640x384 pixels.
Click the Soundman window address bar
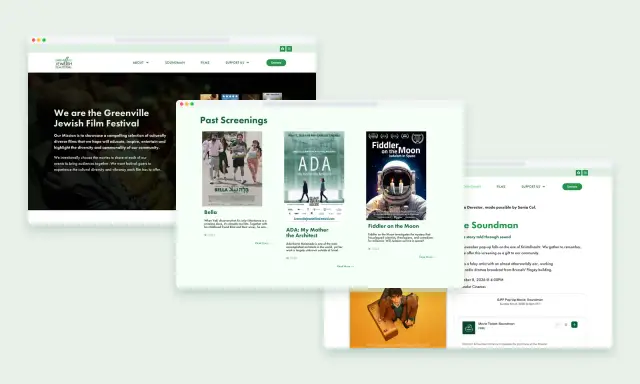pyautogui.click(x=495, y=164)
